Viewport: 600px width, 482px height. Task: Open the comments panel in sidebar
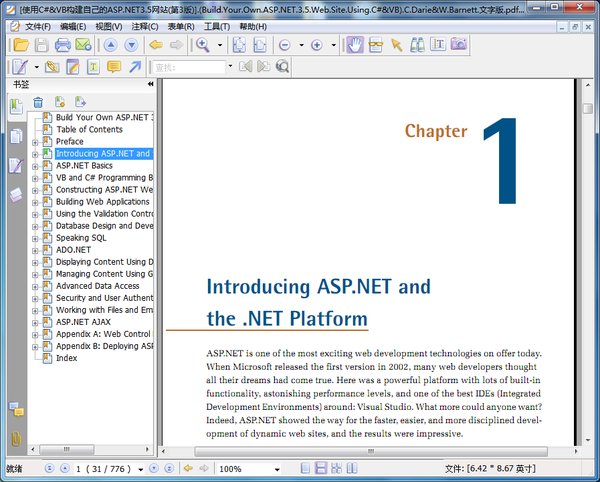pos(16,409)
